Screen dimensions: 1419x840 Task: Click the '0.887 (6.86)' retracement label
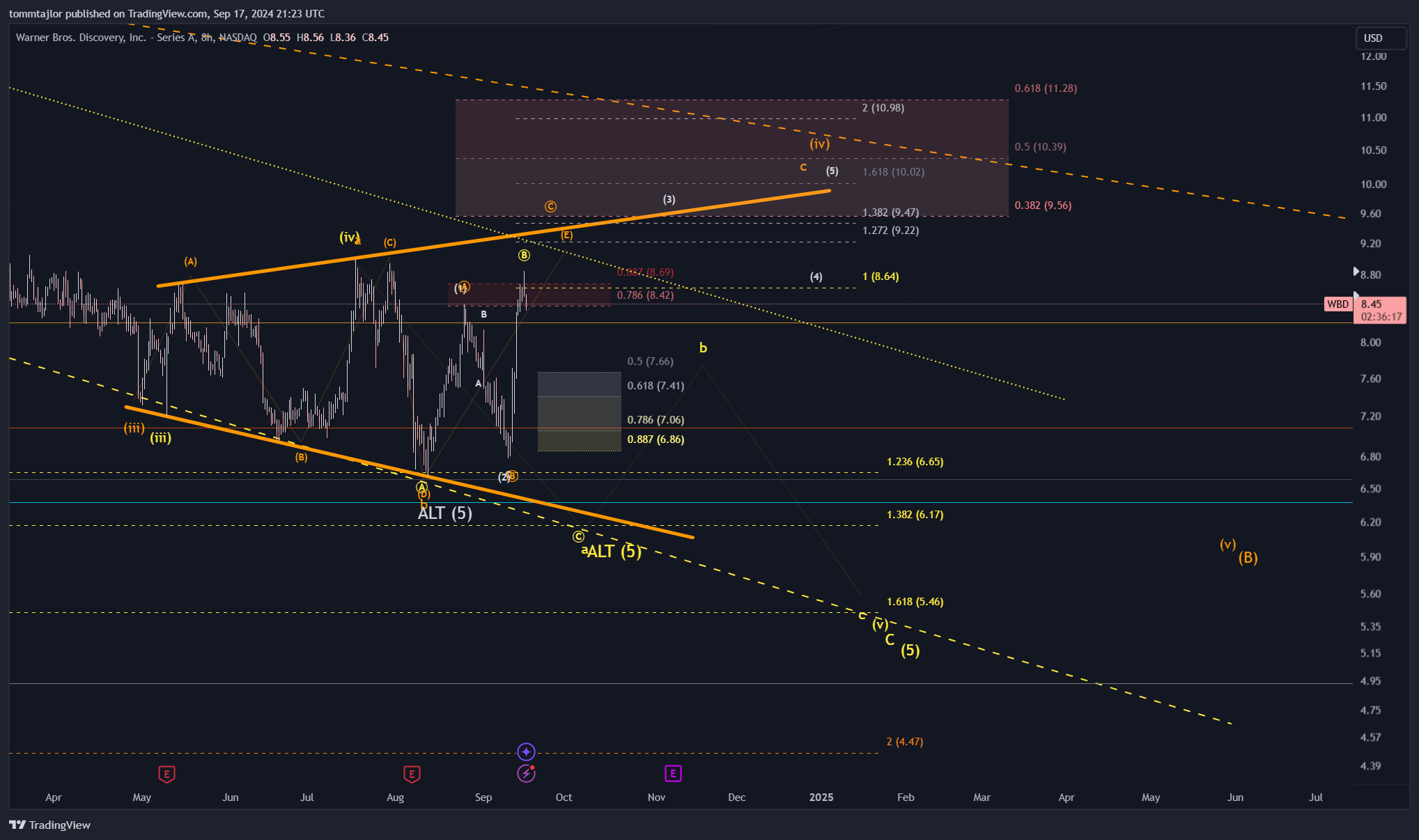click(x=656, y=440)
